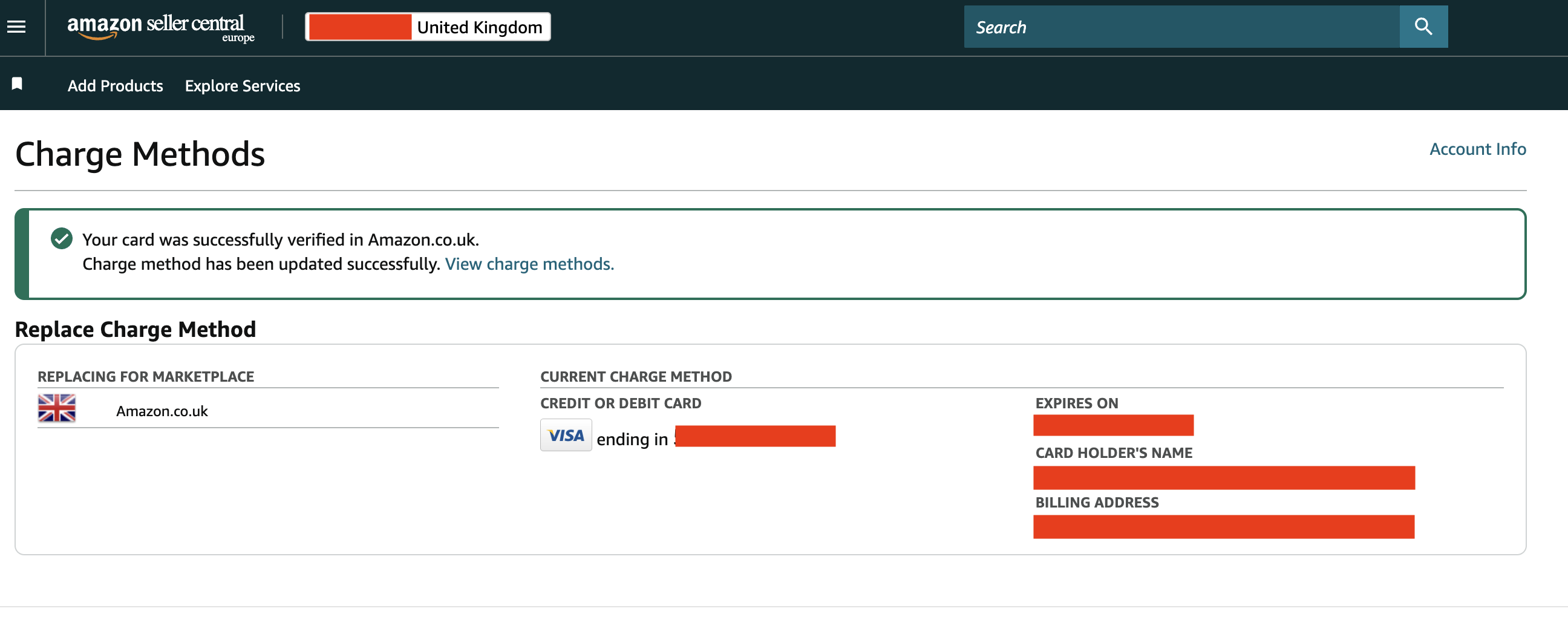Click the REPLACING FOR MARKETPLACE label
1568x617 pixels.
coord(146,377)
